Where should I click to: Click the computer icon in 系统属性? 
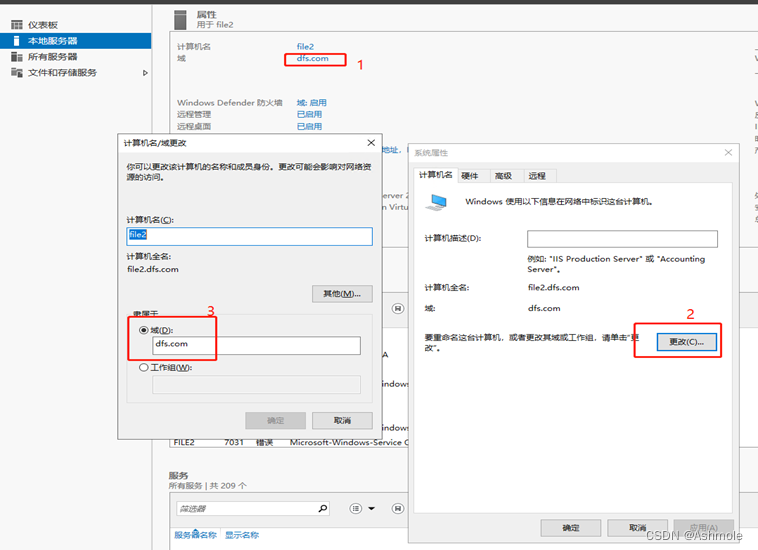tap(437, 203)
